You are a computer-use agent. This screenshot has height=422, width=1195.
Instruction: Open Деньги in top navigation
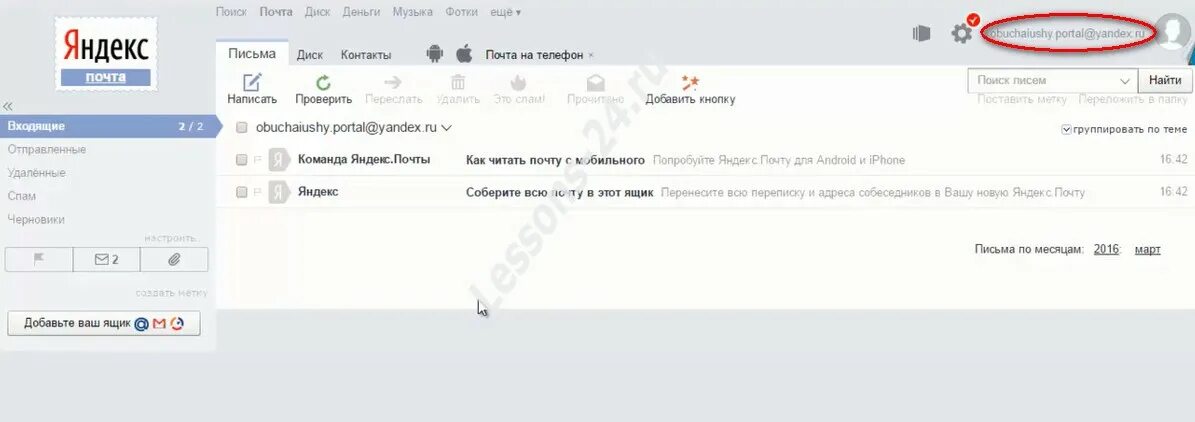coord(361,12)
